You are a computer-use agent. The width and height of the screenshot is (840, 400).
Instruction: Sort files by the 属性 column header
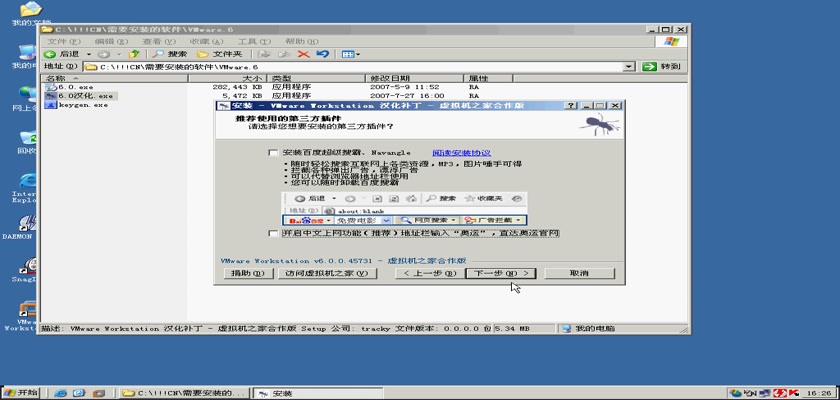pyautogui.click(x=488, y=78)
